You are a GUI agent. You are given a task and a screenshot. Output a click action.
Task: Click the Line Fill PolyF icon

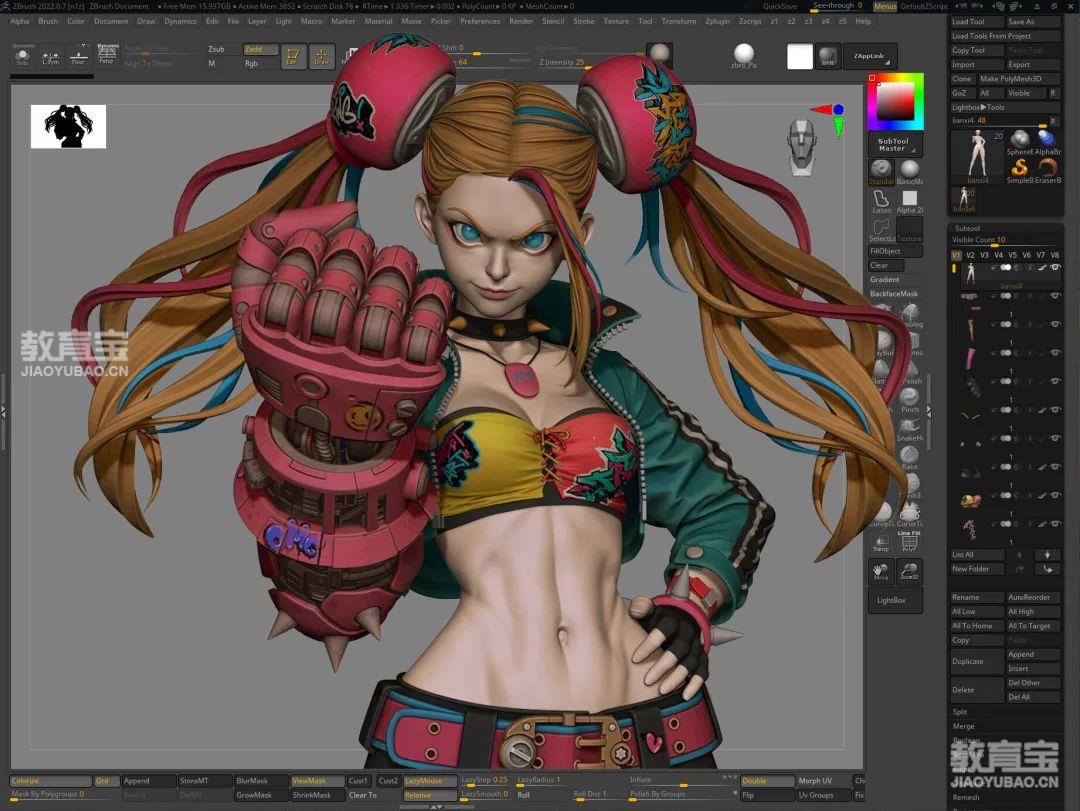tap(910, 542)
